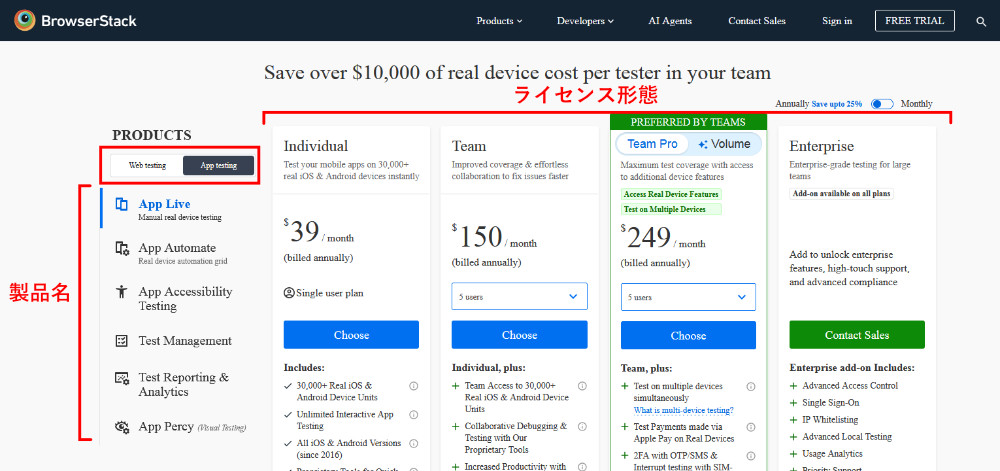Select the App Percy icon
Screen dimensions: 1000x471
(122, 427)
